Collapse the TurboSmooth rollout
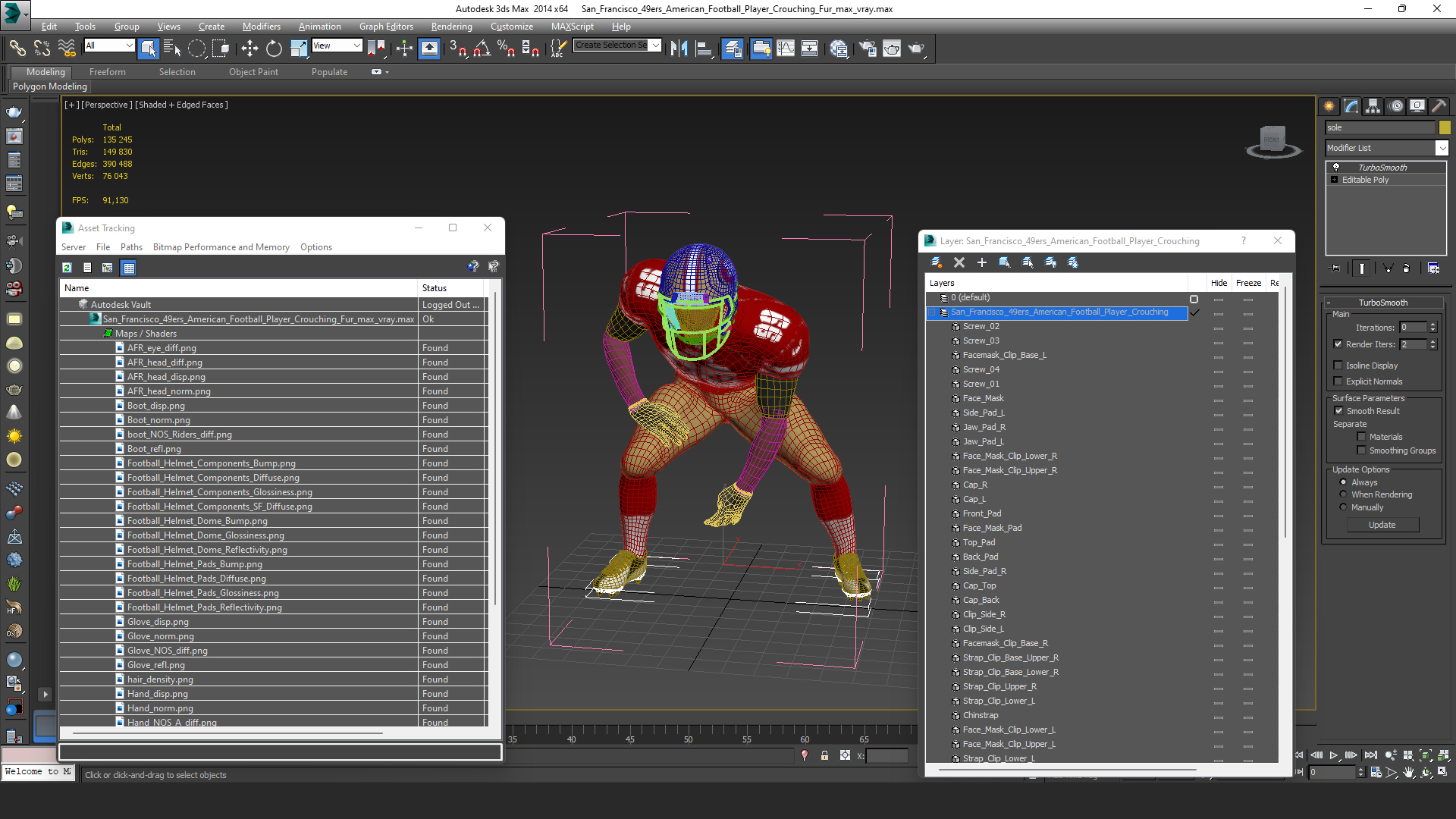Image resolution: width=1456 pixels, height=819 pixels. [x=1329, y=303]
